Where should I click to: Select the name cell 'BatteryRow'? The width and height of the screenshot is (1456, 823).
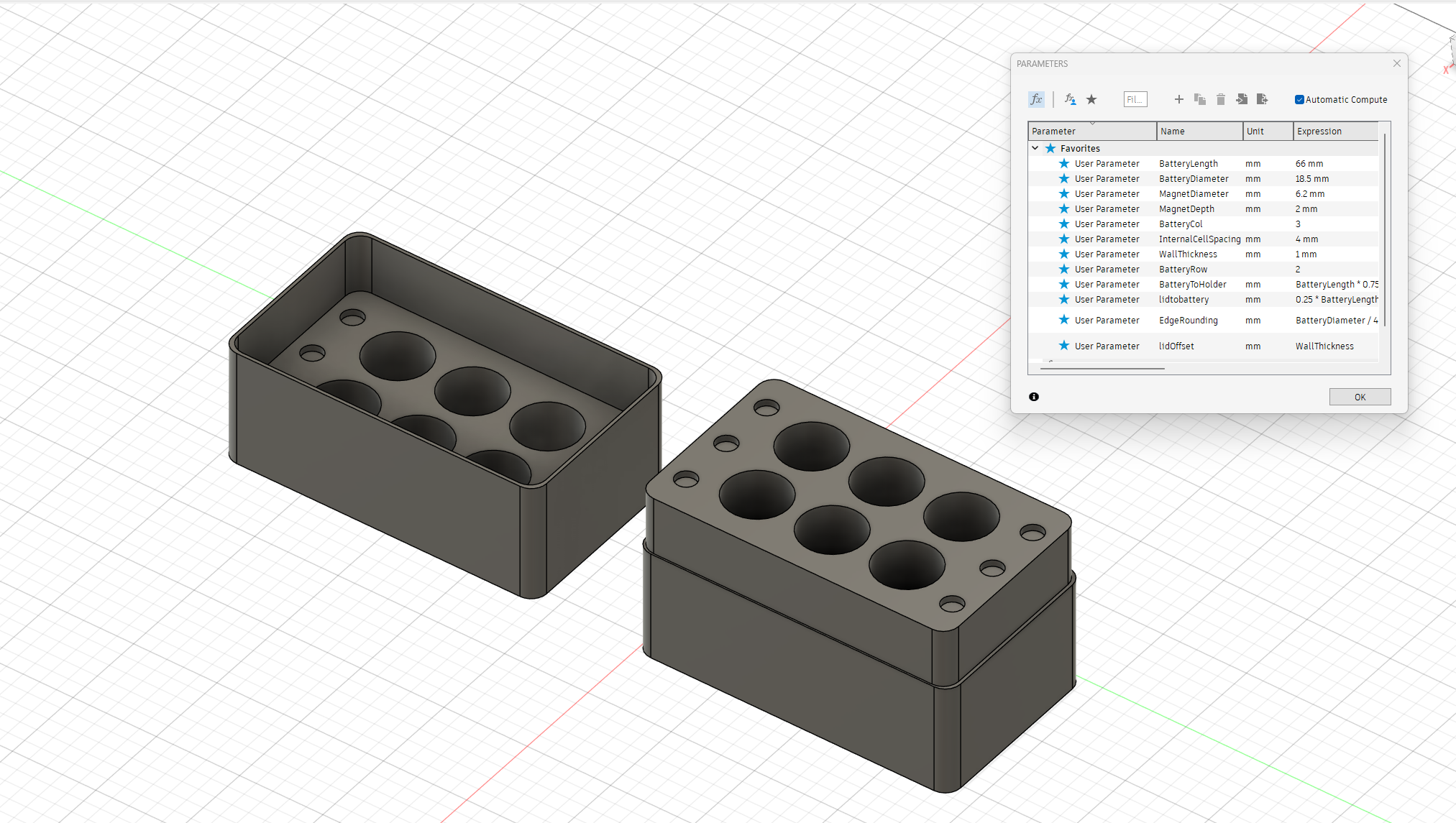click(1183, 270)
